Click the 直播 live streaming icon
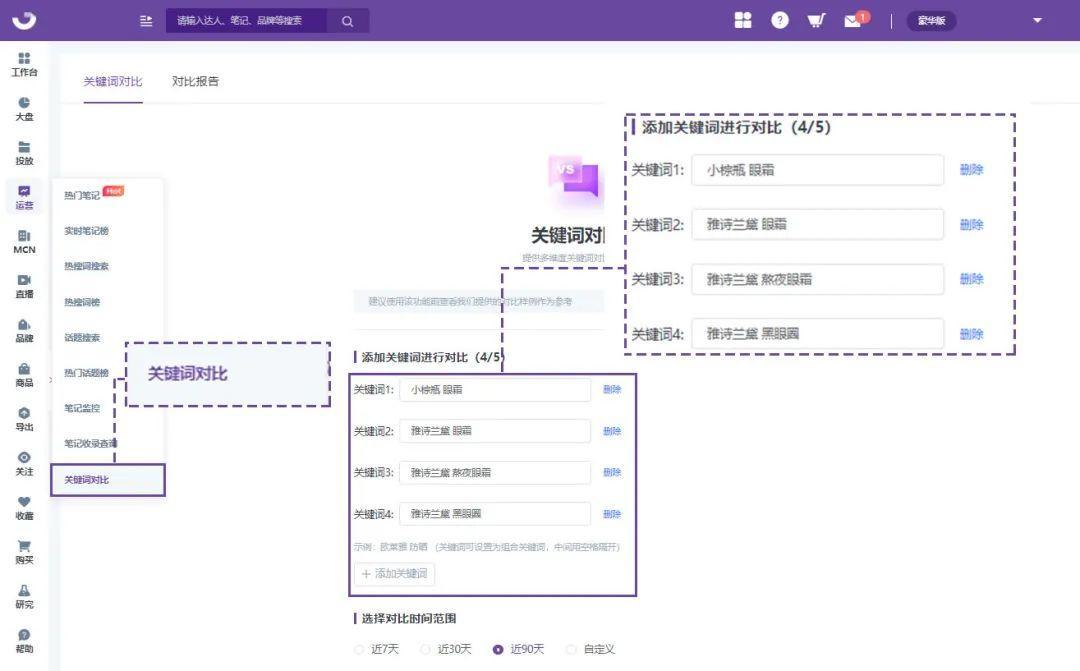 [x=24, y=284]
